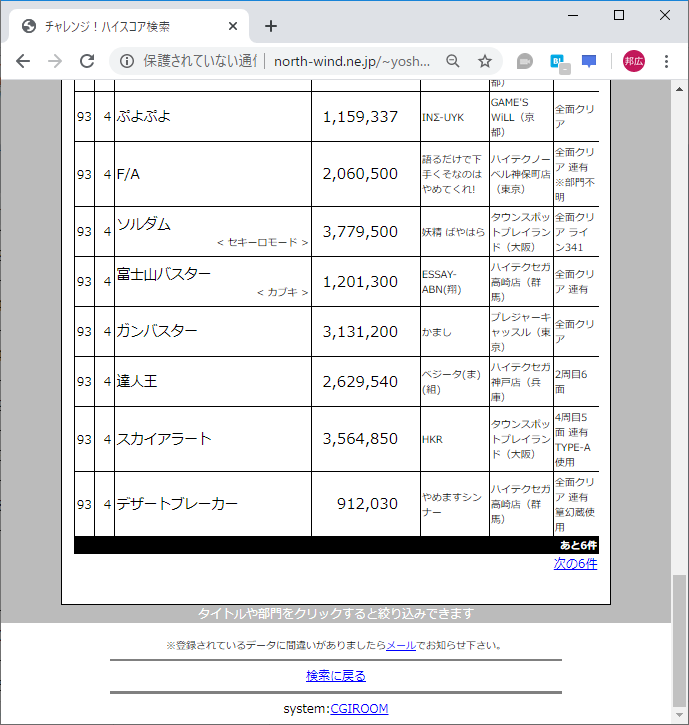
Task: Click the game title 富士山バスター
Action: click(x=164, y=274)
